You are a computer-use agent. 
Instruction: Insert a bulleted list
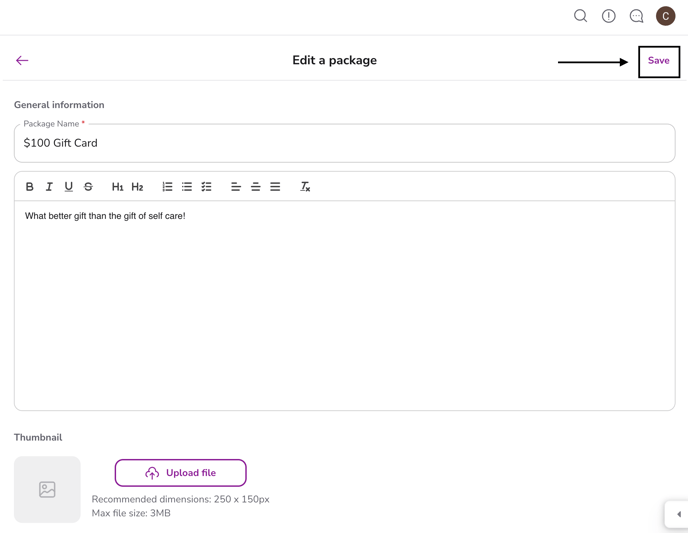(187, 187)
